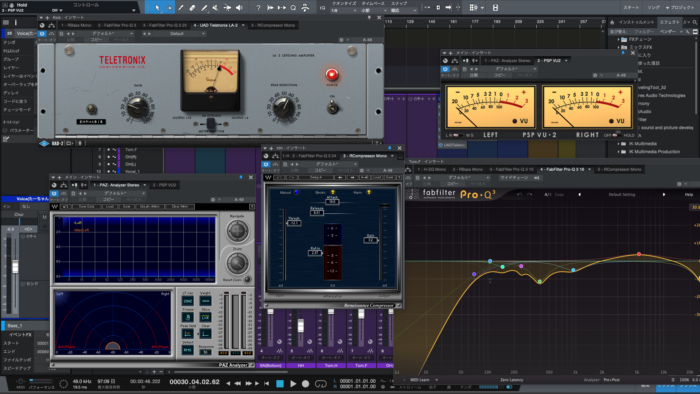The image size is (700, 394).
Task: Toggle power bypass in PSP VU2 window
Action: [445, 69]
